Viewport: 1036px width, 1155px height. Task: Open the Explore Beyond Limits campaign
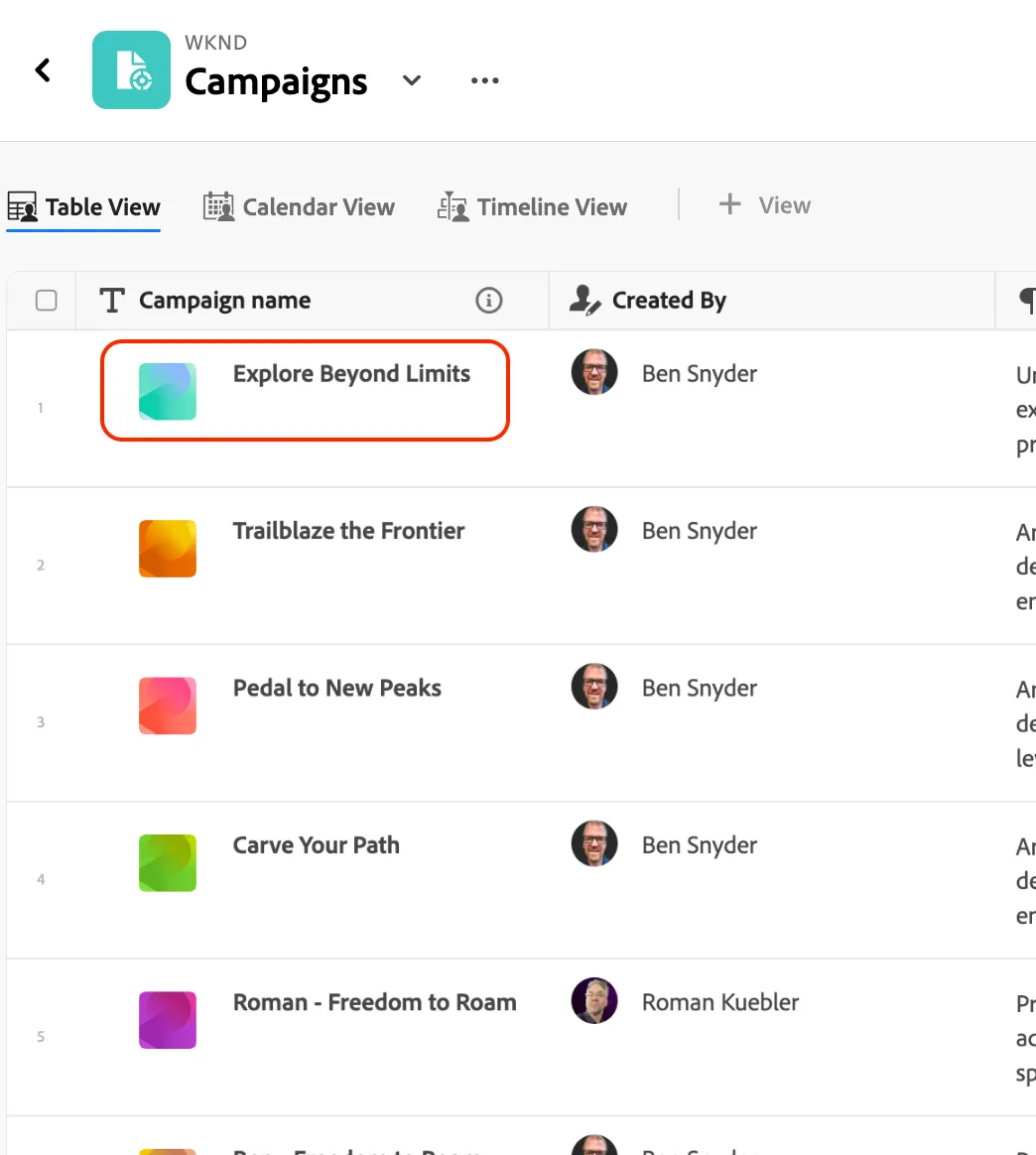(351, 374)
